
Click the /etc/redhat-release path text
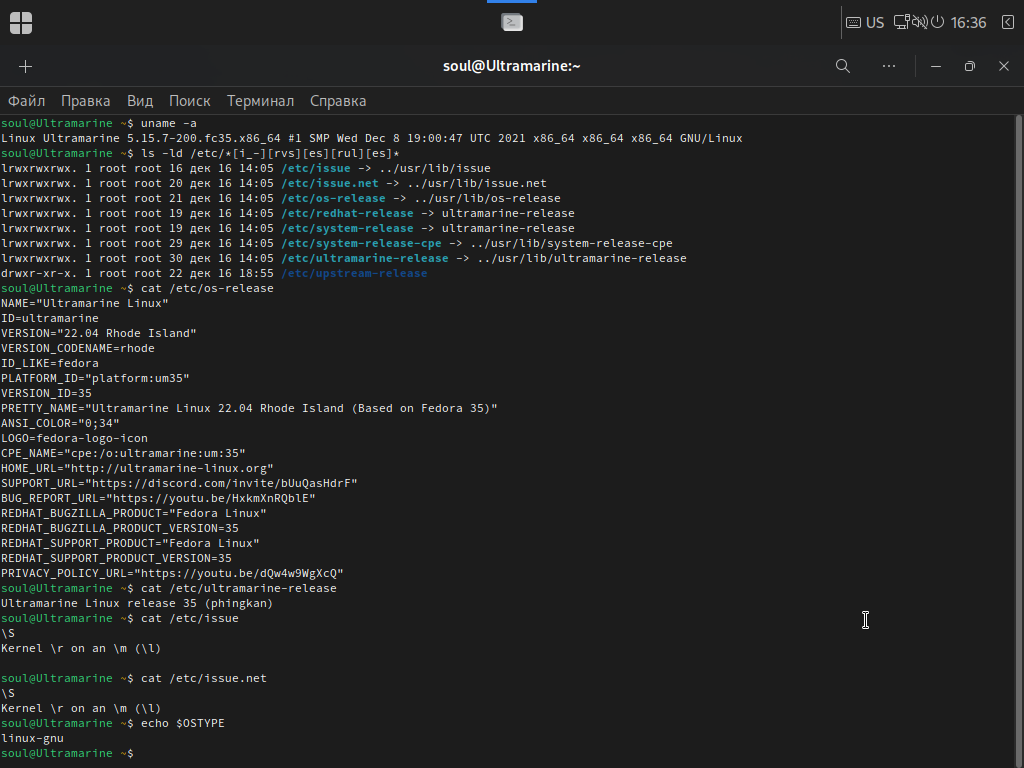(x=347, y=214)
